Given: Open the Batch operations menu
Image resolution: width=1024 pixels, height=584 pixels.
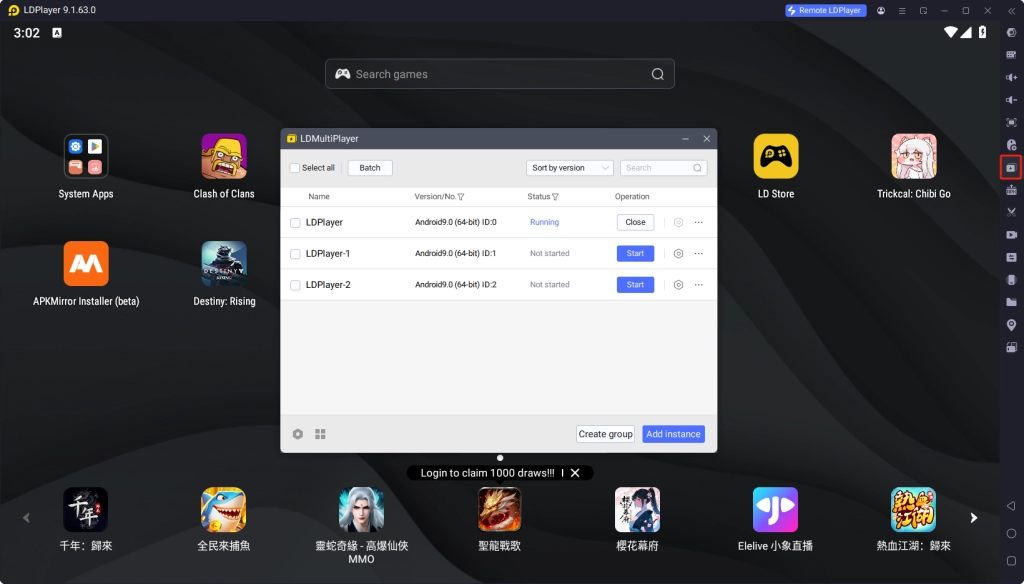Looking at the screenshot, I should [370, 168].
